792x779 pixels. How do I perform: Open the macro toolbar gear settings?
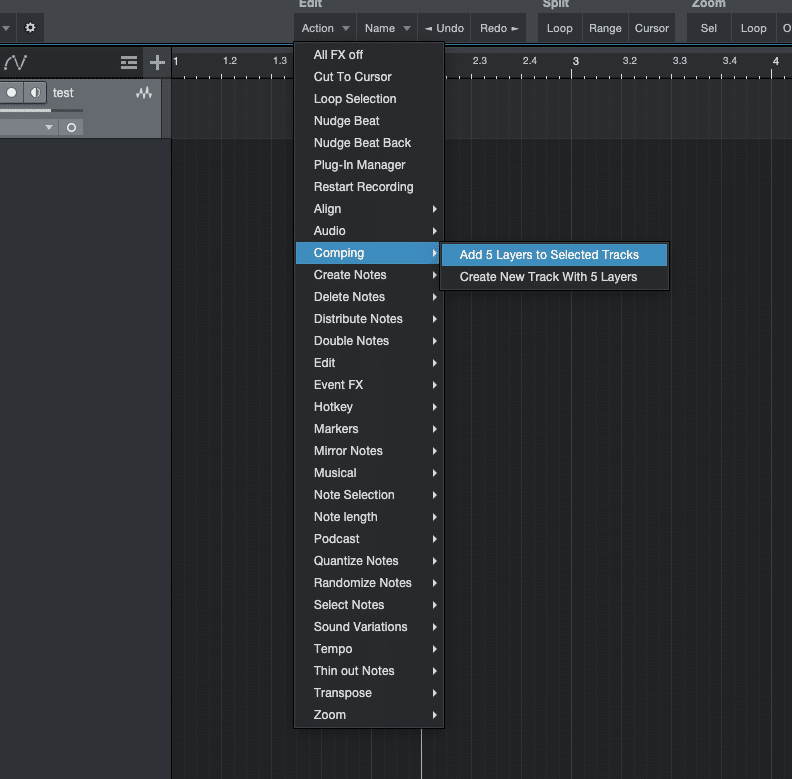(x=30, y=27)
